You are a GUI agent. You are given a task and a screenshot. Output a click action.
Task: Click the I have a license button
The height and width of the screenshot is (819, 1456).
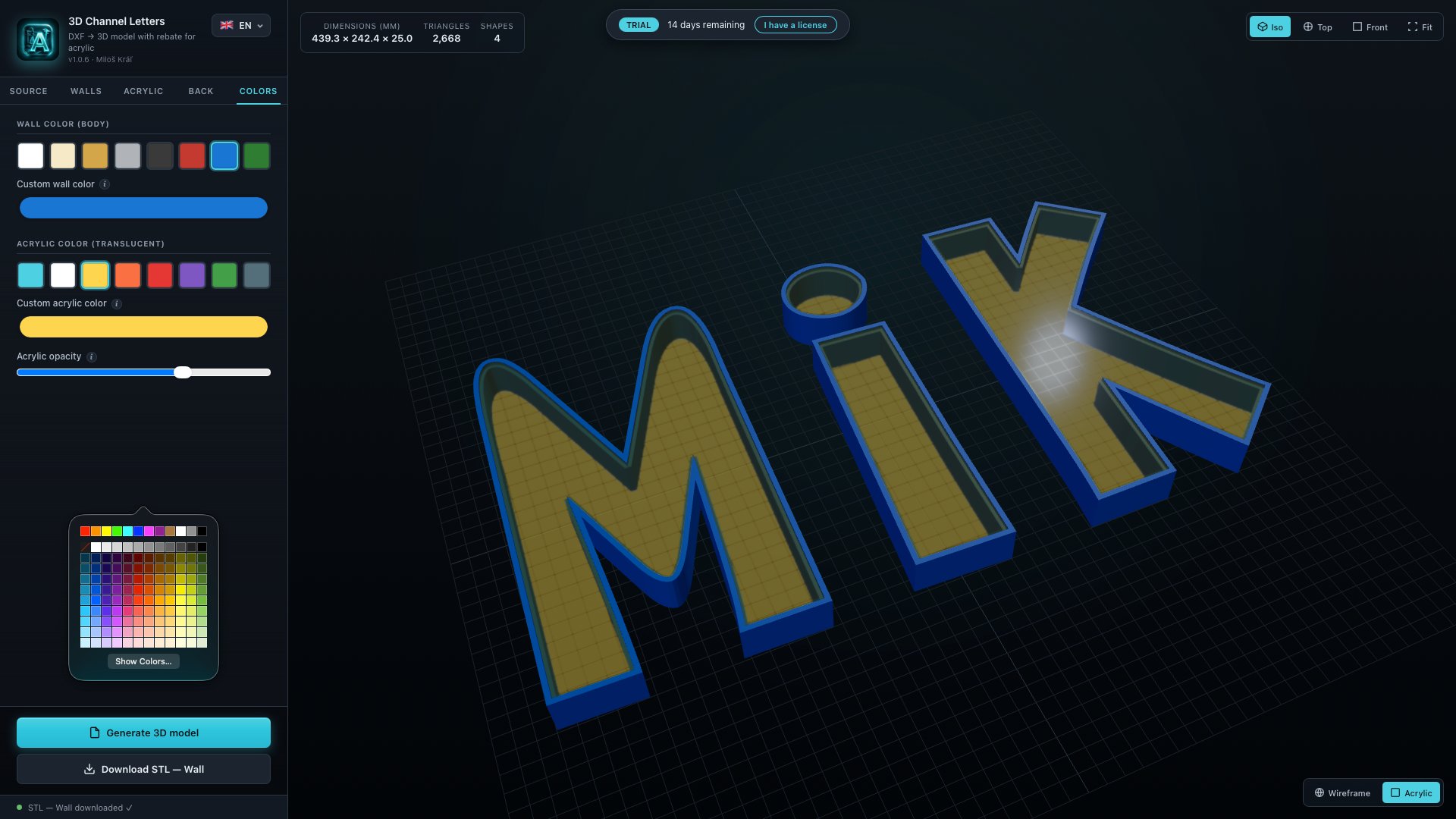point(795,25)
